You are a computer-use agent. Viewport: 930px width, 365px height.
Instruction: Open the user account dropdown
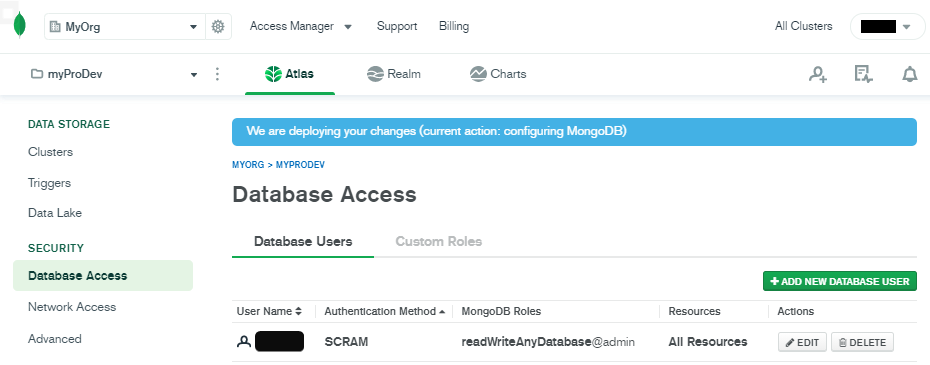[x=888, y=27]
